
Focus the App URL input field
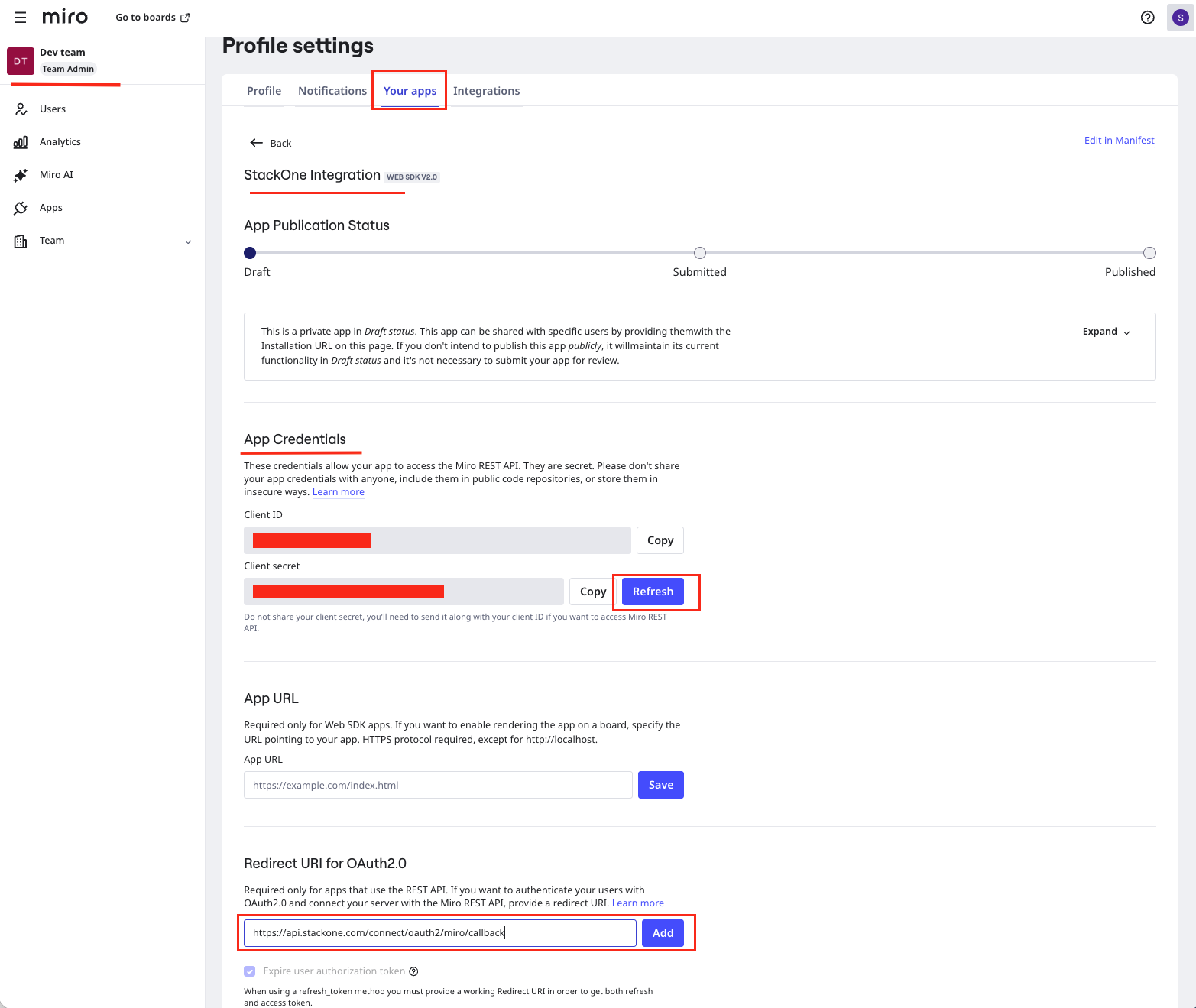(x=438, y=785)
